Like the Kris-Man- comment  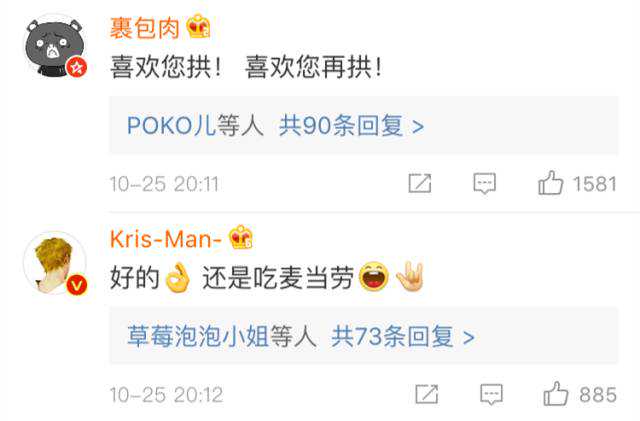tap(556, 394)
